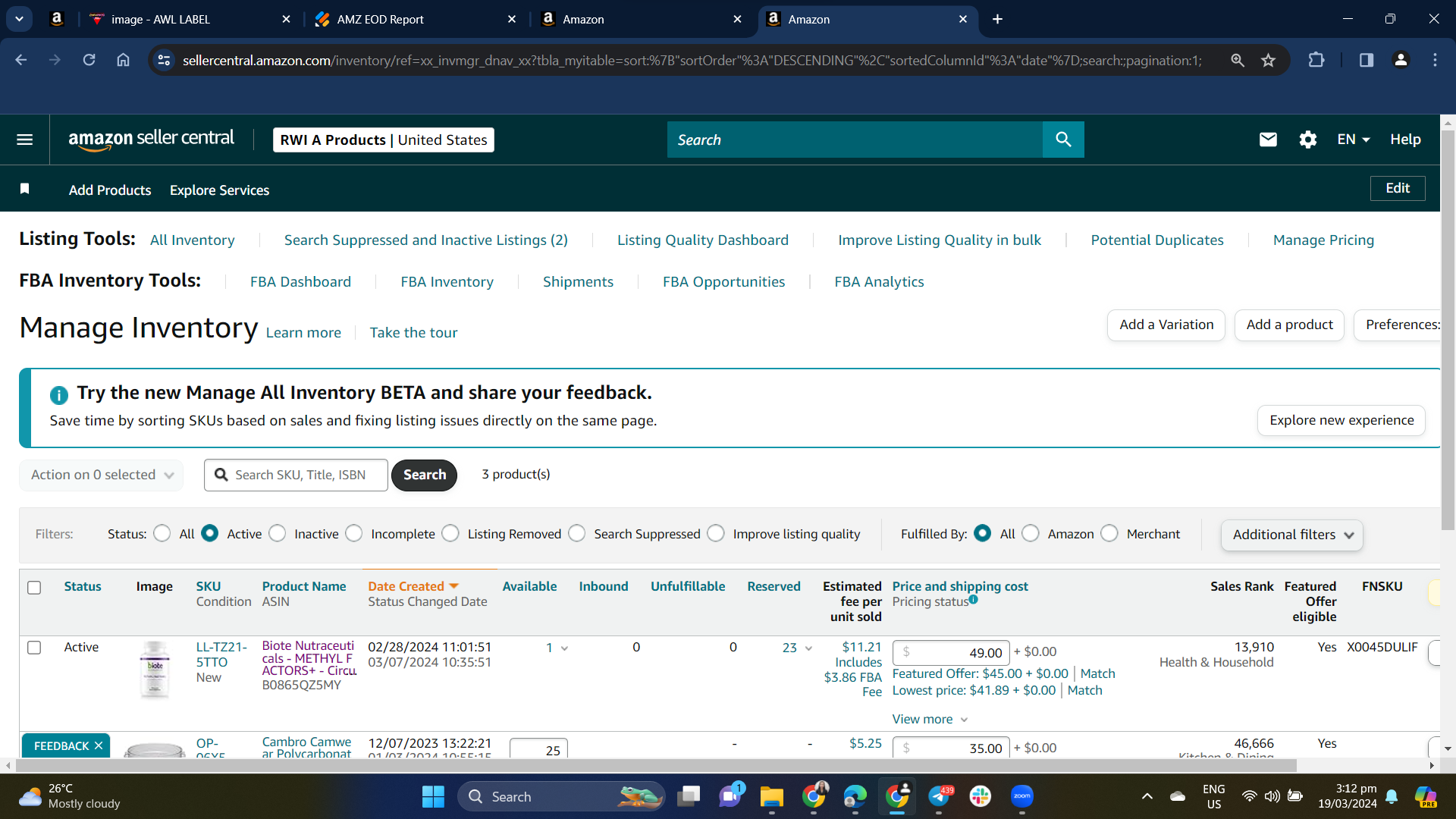Toggle browser side panel icon

pos(1366,60)
